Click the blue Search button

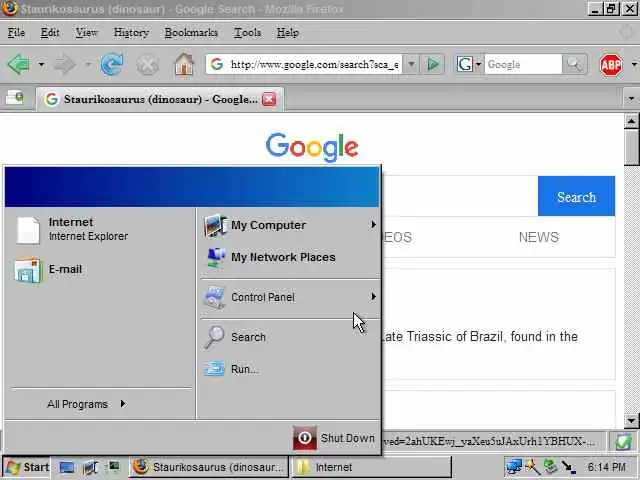(576, 196)
